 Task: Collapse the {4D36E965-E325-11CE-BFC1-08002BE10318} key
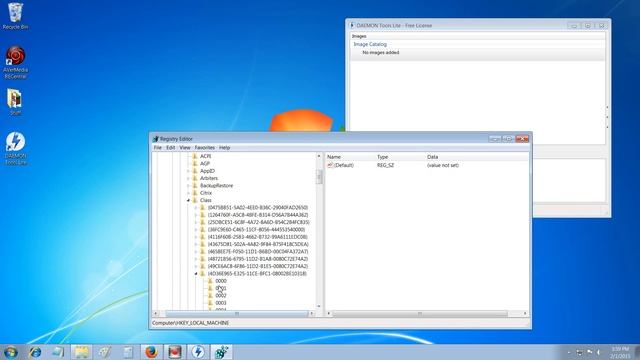pos(196,274)
